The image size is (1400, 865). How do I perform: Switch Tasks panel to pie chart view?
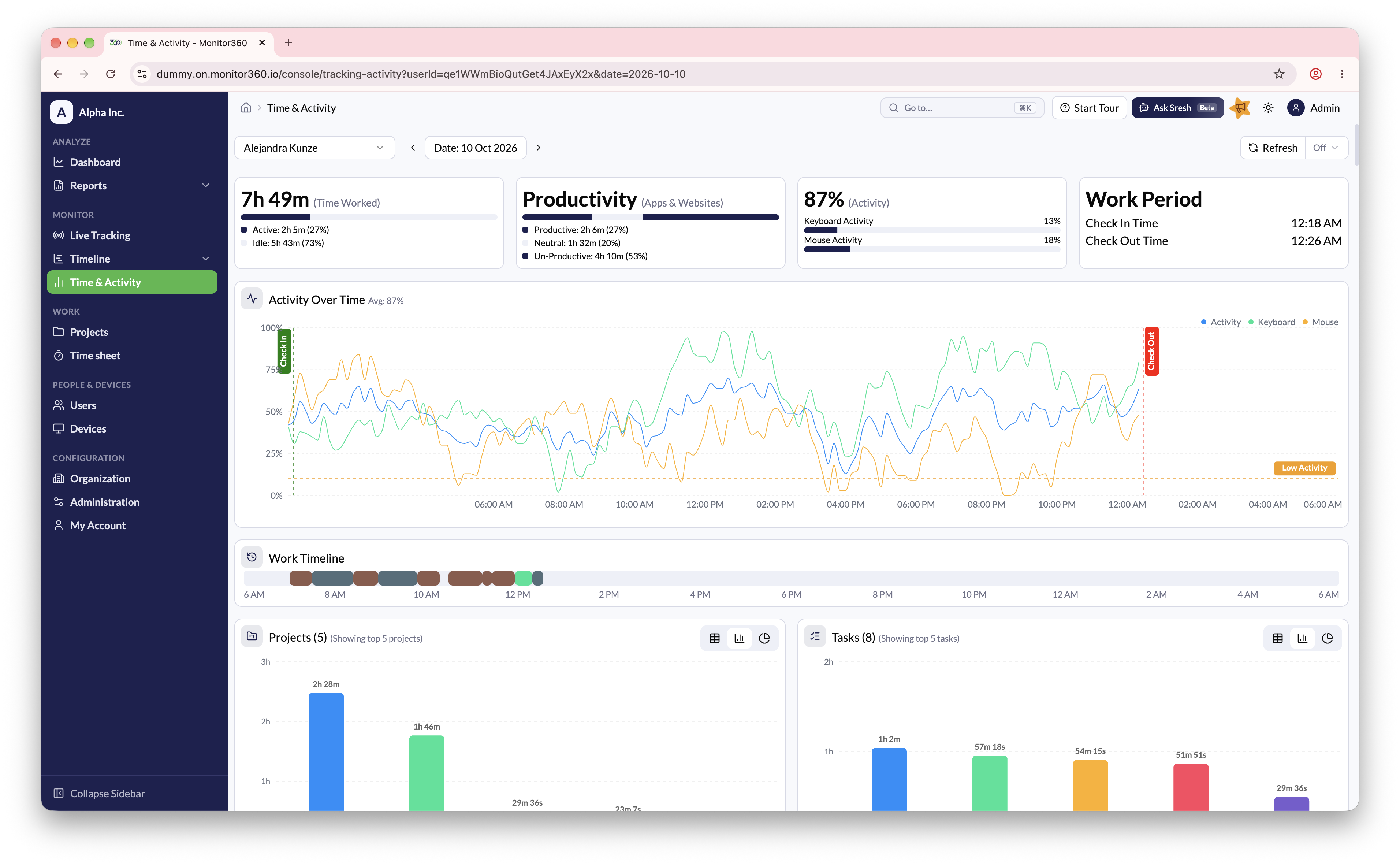click(x=1328, y=638)
